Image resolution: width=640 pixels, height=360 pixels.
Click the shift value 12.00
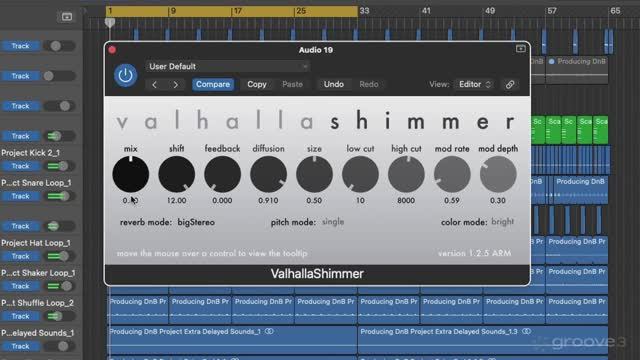coord(176,200)
